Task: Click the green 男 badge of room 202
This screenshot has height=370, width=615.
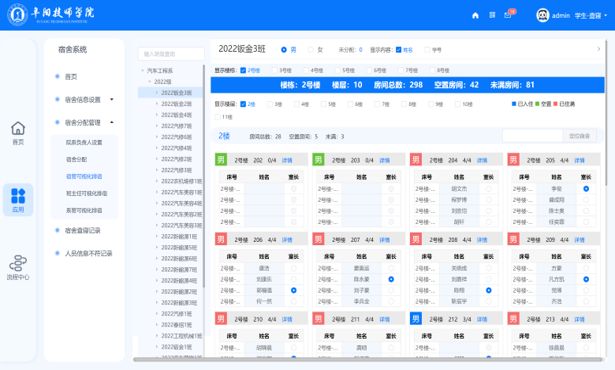Action: pos(221,160)
